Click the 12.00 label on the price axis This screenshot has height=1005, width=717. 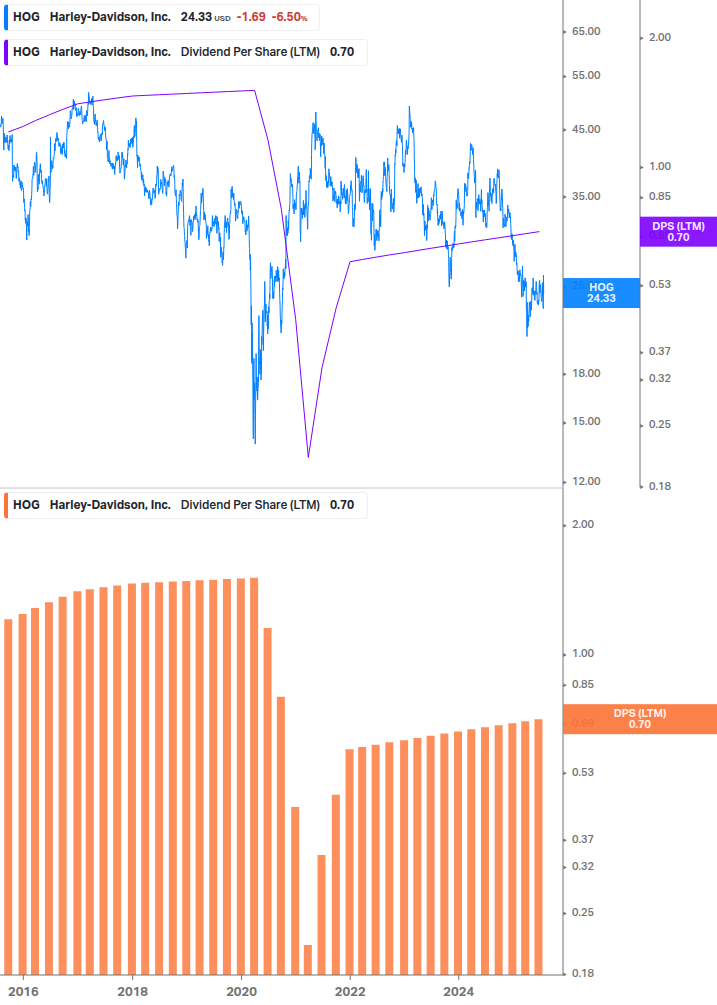[x=586, y=481]
